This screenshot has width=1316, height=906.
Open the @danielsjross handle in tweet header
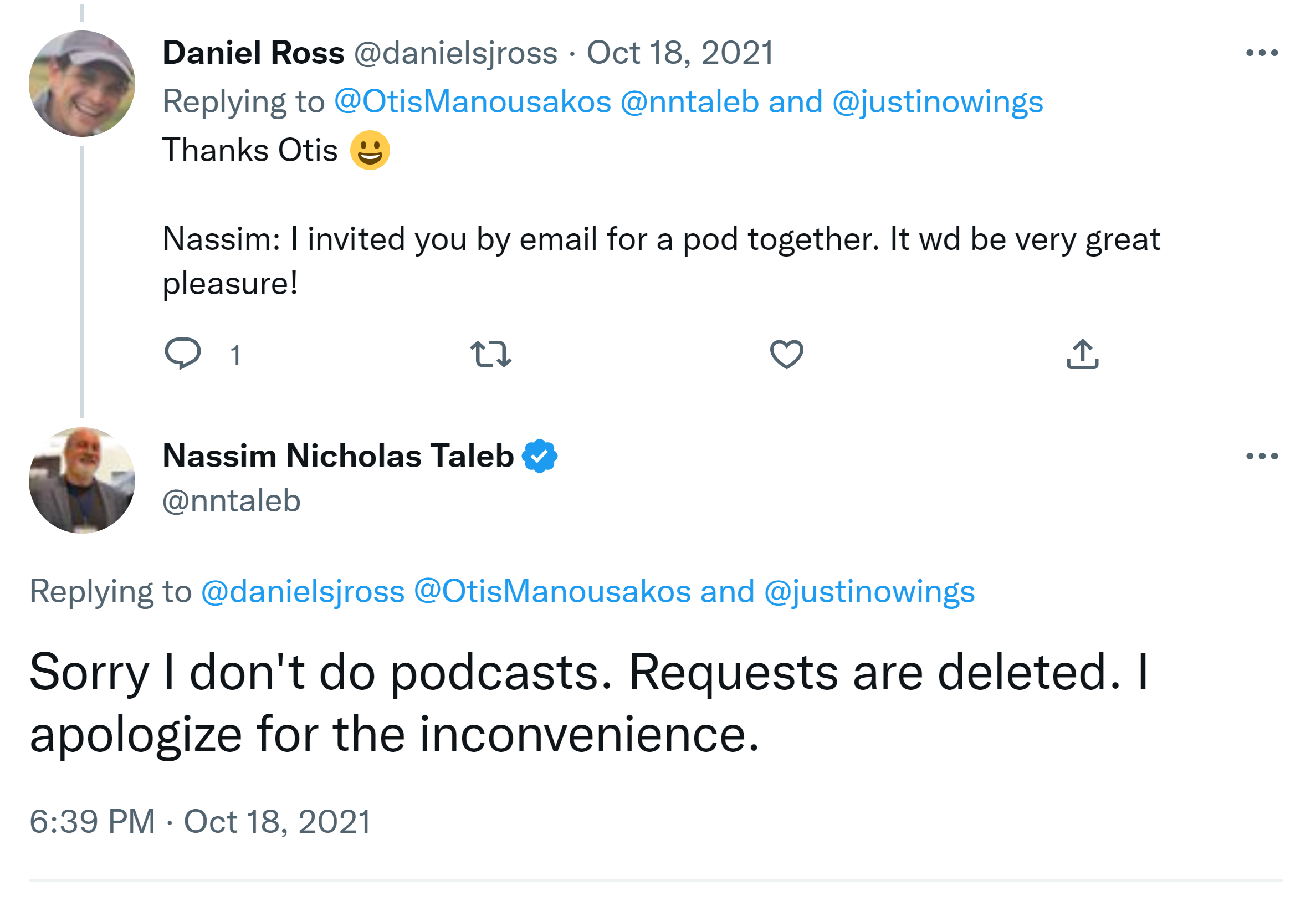click(x=455, y=53)
